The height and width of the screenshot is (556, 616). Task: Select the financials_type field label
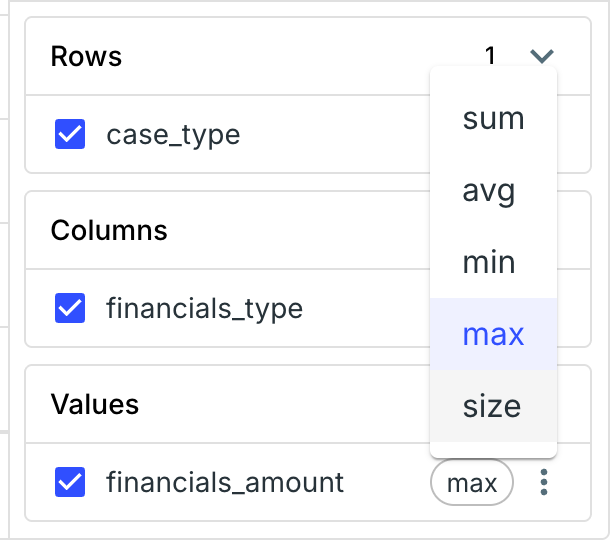pos(204,309)
